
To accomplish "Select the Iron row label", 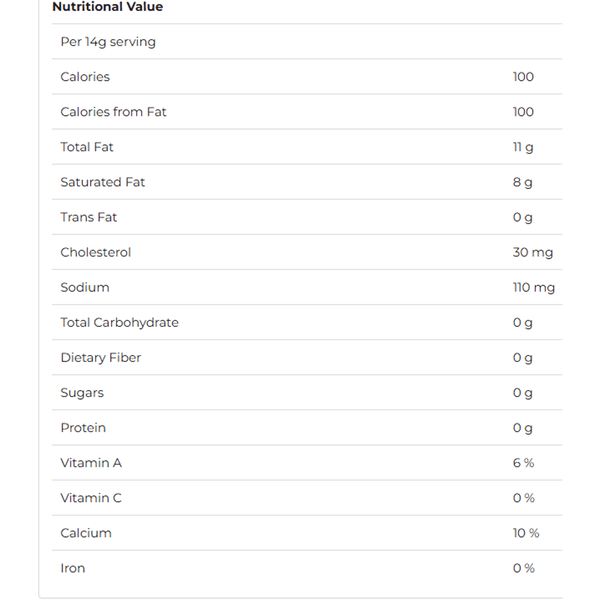I will [73, 567].
